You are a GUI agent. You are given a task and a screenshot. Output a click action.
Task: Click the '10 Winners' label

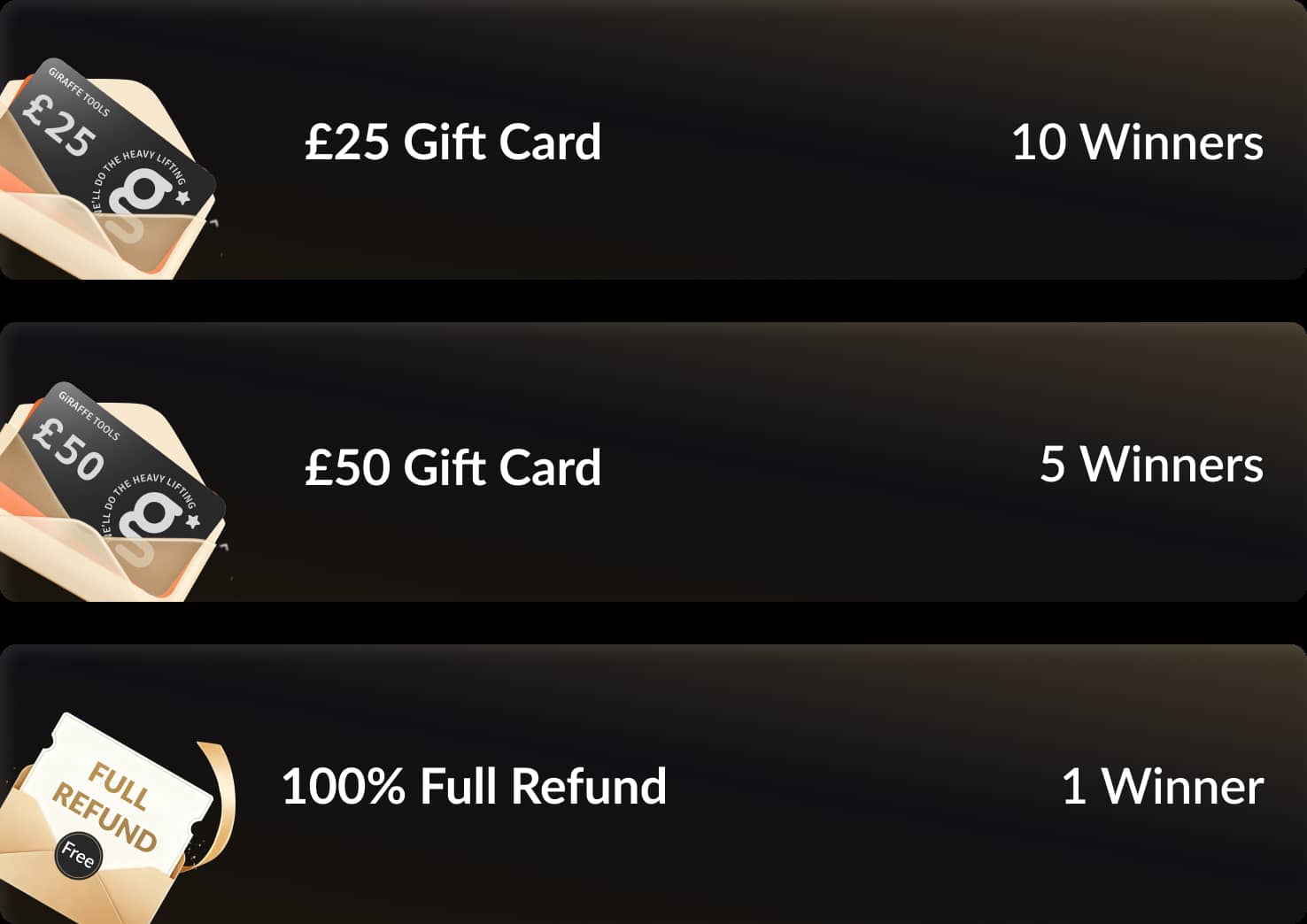(x=1137, y=142)
